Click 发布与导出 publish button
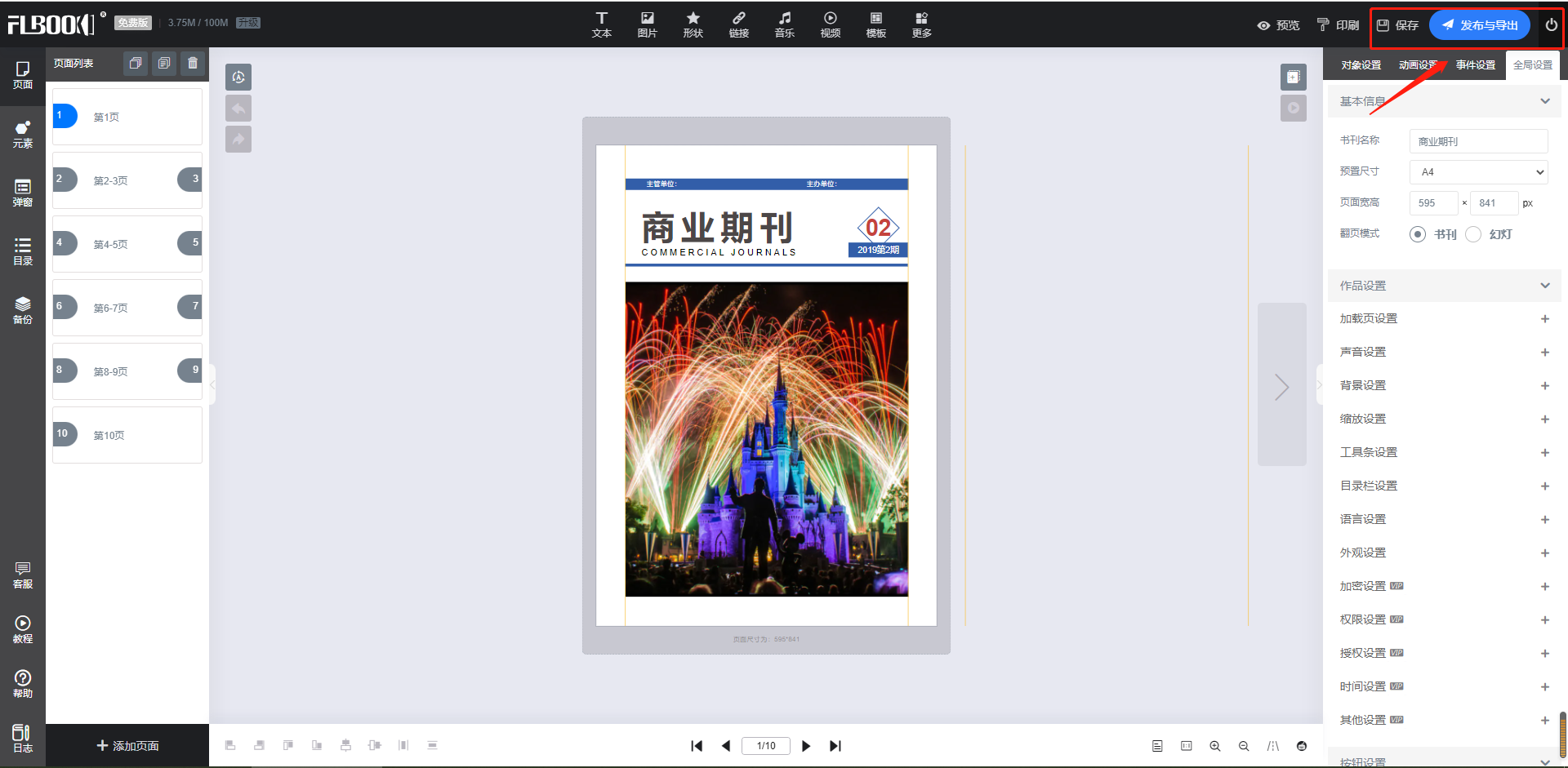1568x768 pixels. coord(1480,25)
